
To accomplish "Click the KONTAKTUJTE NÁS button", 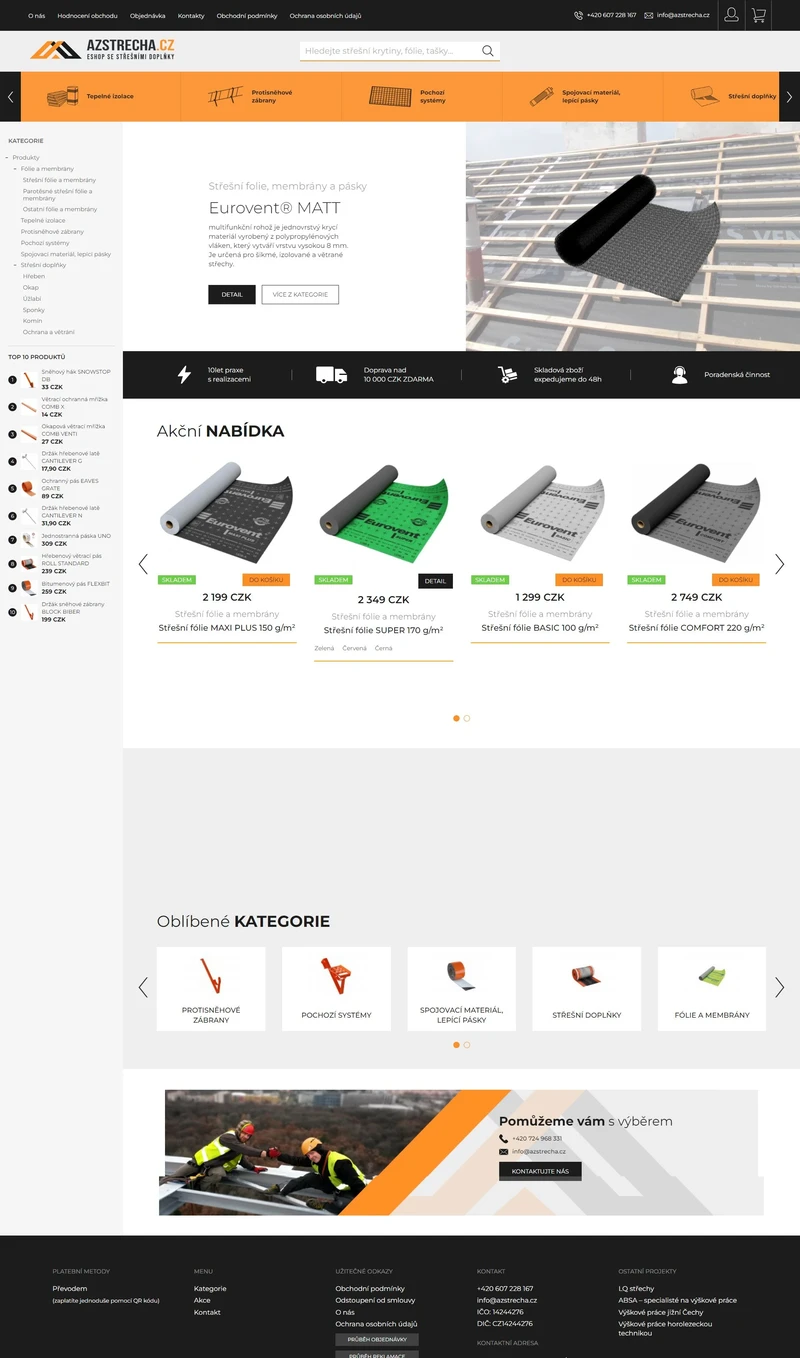I will click(540, 1171).
